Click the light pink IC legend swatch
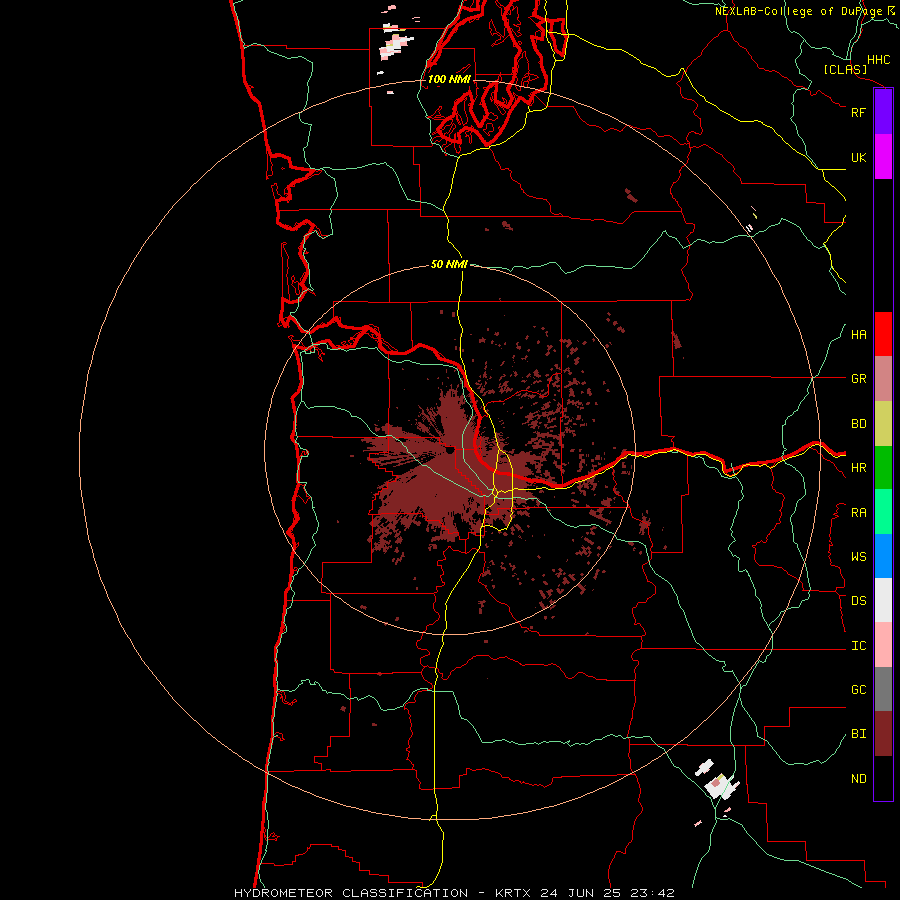The height and width of the screenshot is (900, 900). click(883, 645)
